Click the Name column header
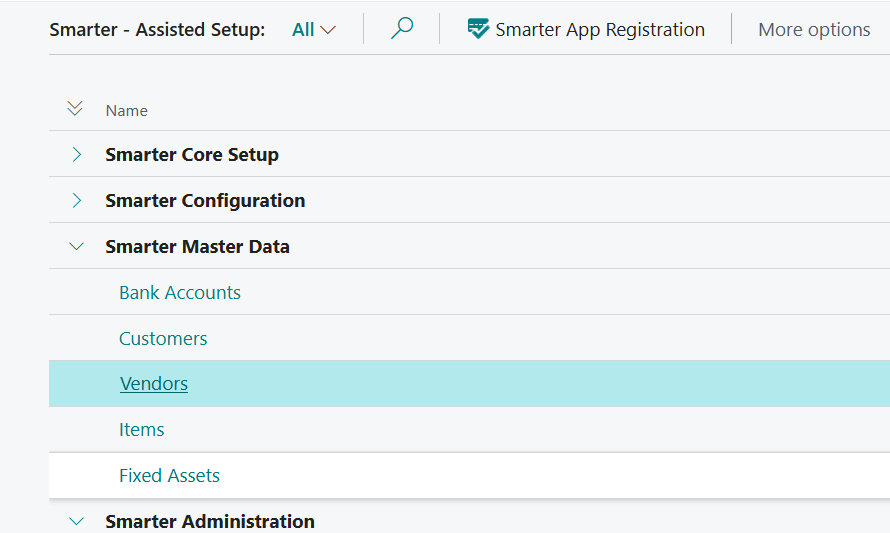 [127, 111]
